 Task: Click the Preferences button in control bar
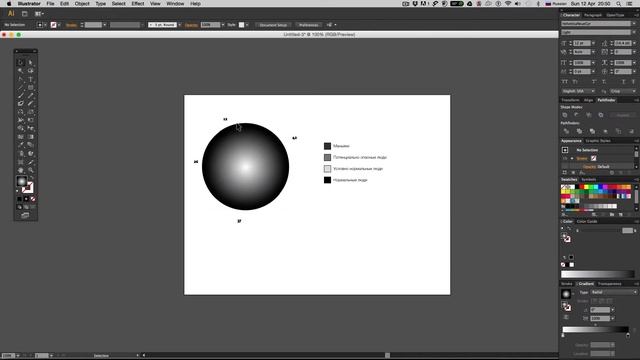308,25
